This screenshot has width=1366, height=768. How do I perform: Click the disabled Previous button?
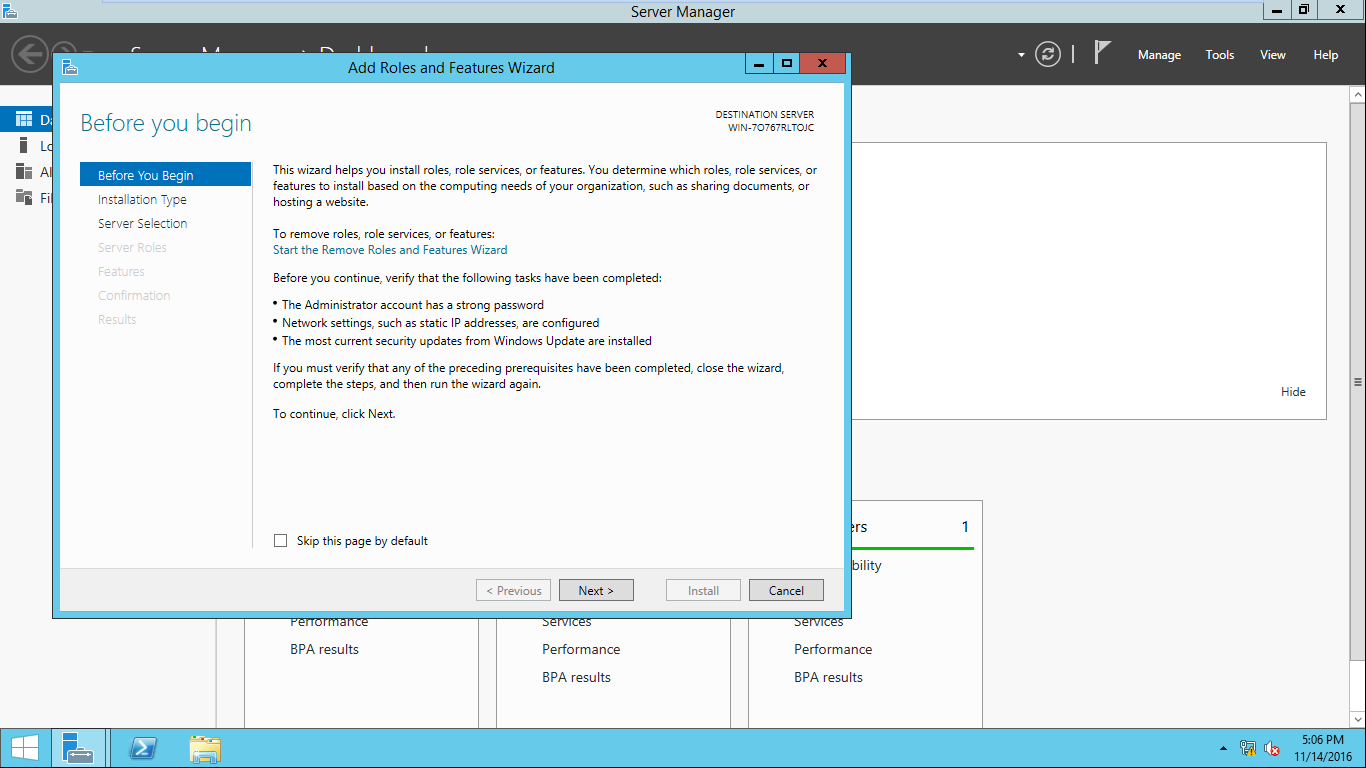(x=514, y=590)
